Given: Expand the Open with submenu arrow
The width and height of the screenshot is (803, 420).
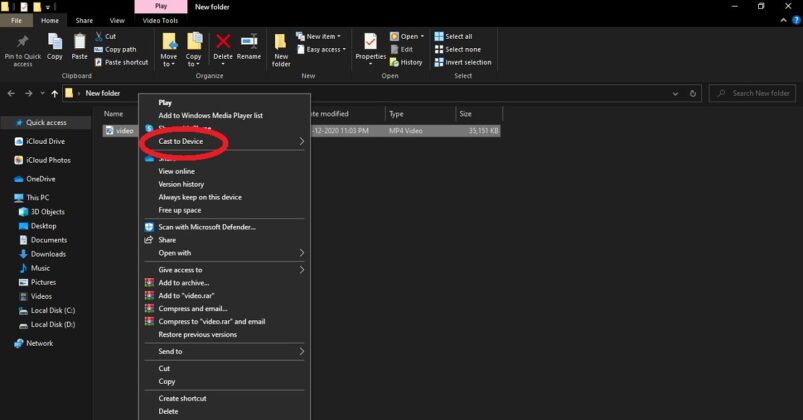Looking at the screenshot, I should (x=302, y=253).
